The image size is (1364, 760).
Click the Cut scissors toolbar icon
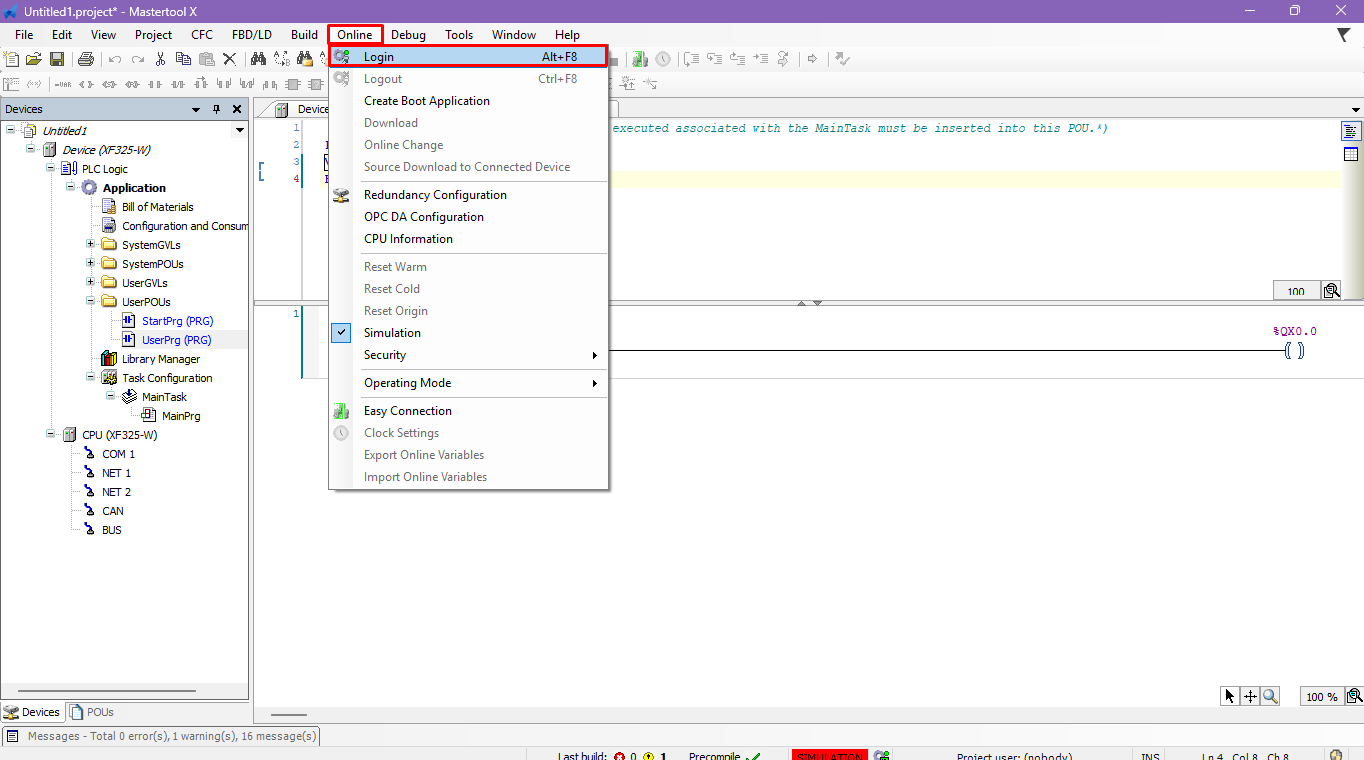pos(160,59)
